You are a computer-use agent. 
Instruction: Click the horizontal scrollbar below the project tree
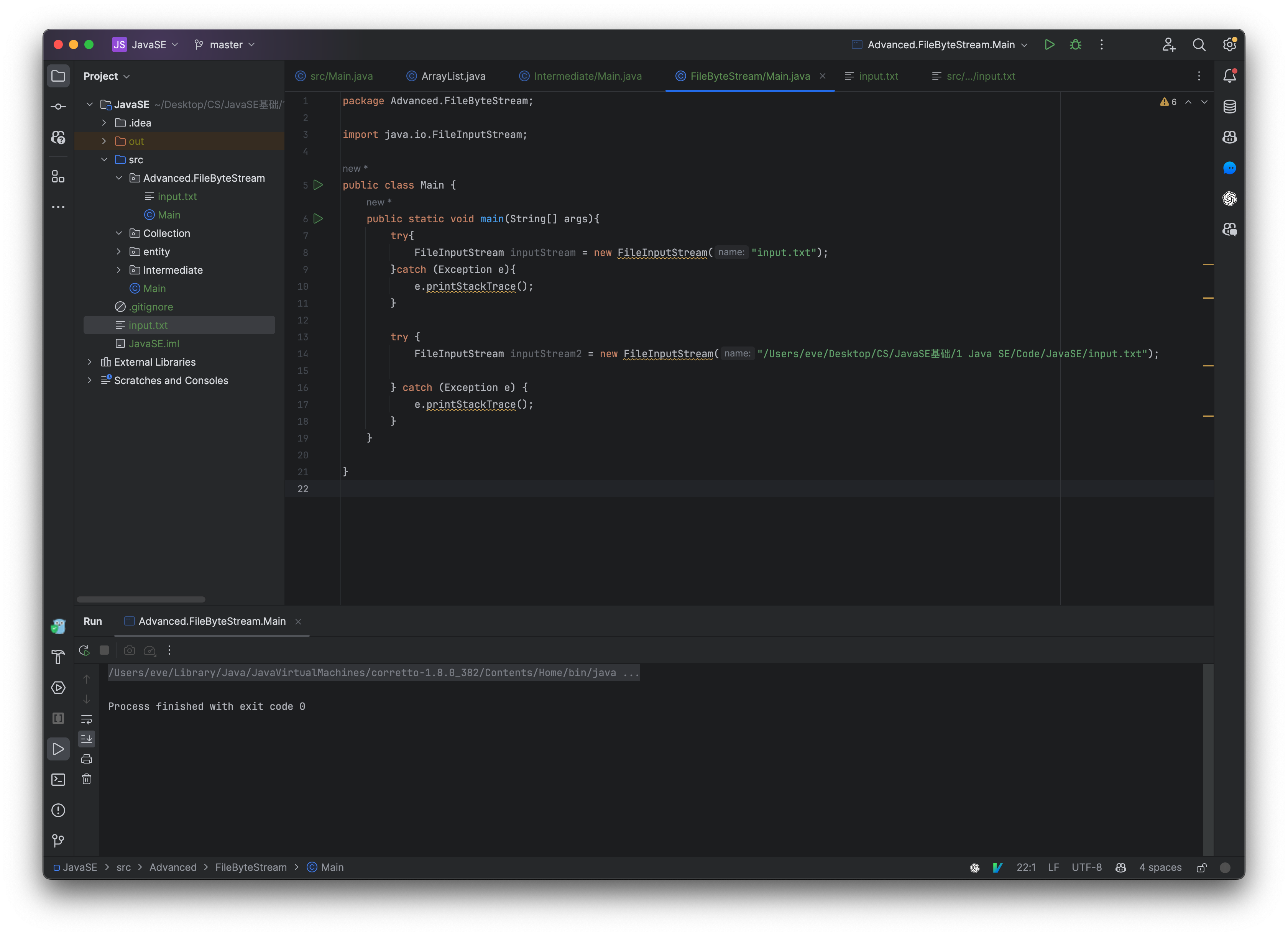point(141,599)
